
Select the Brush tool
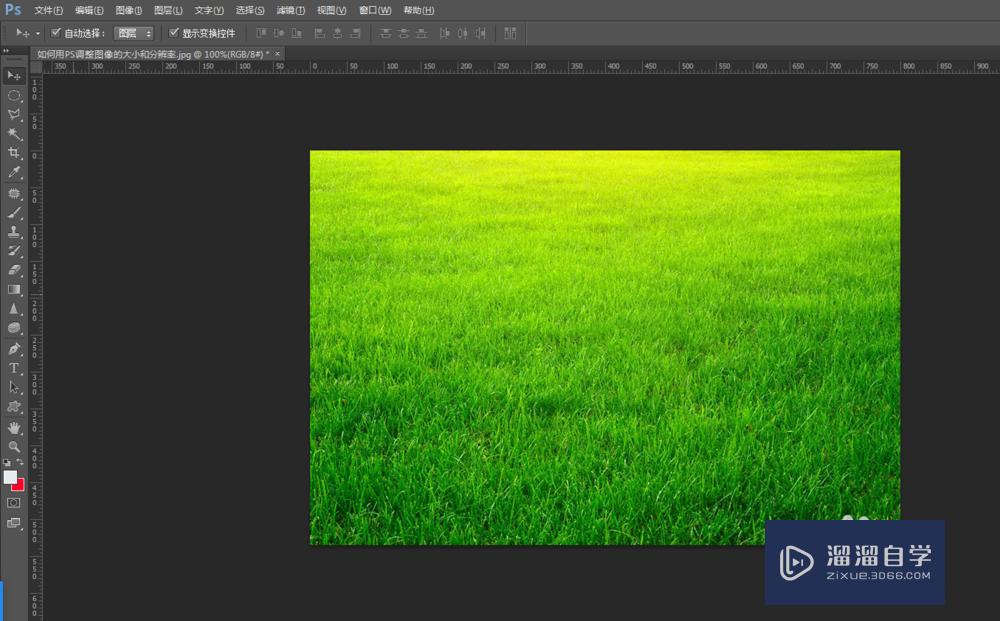coord(14,212)
